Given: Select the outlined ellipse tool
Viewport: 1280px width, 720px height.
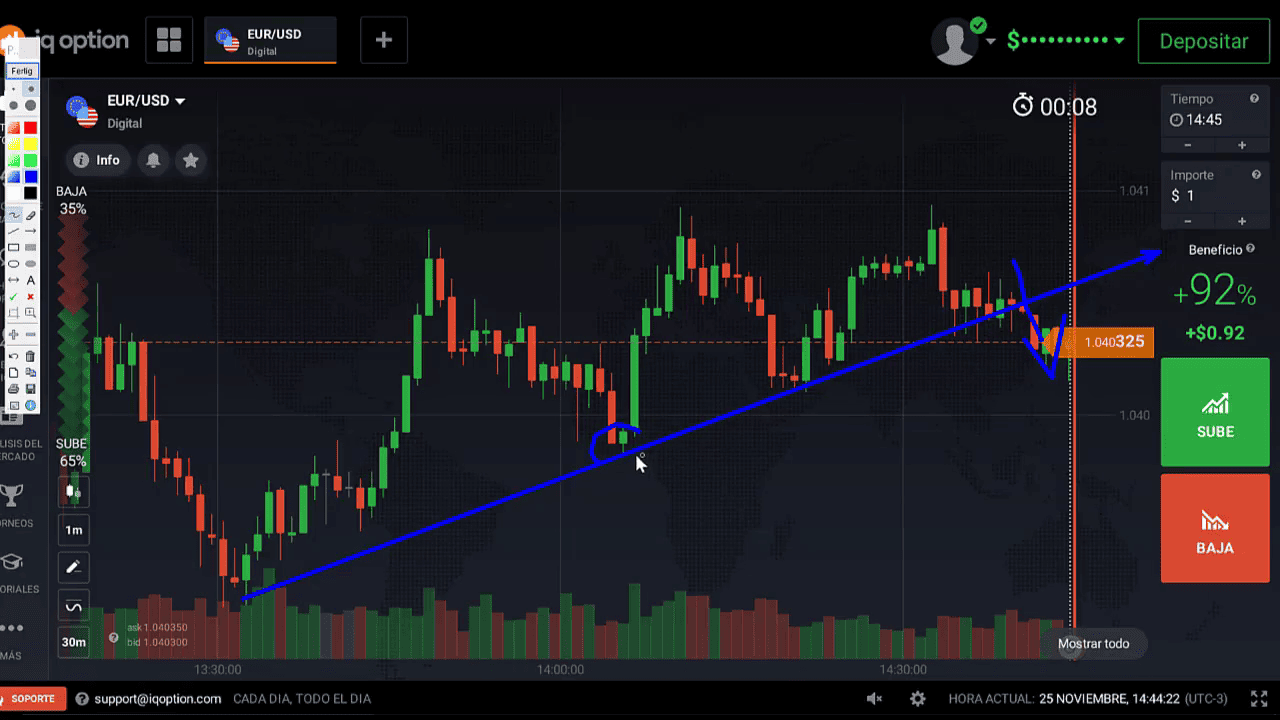Looking at the screenshot, I should pos(14,264).
